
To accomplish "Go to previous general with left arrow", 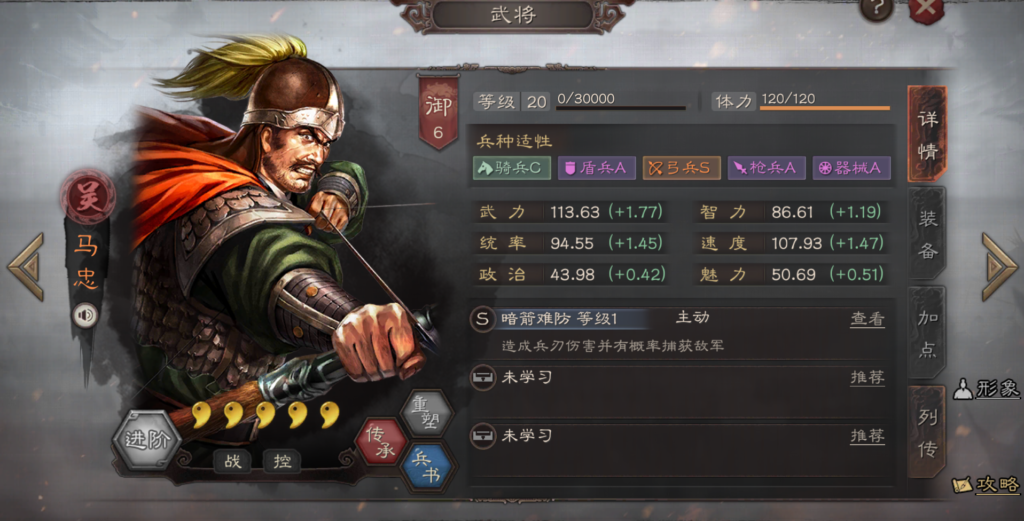I will [26, 267].
